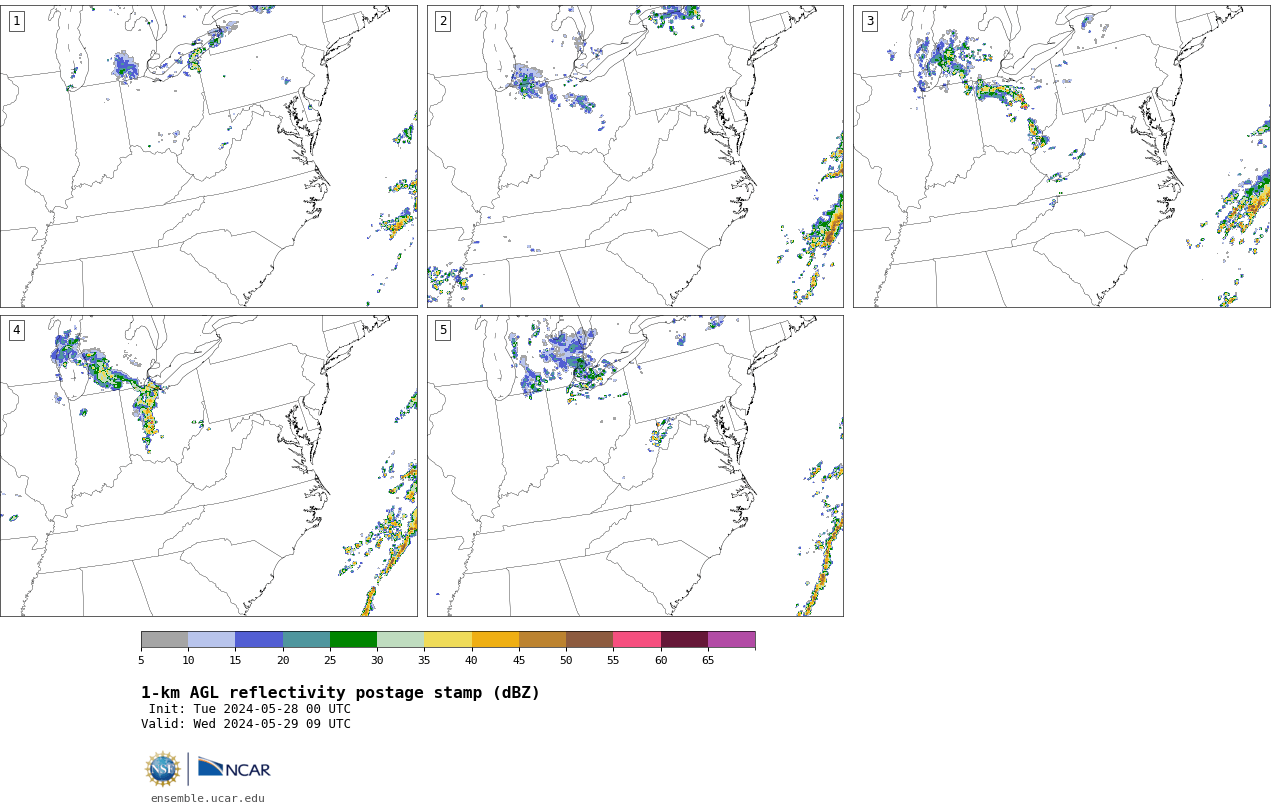
Task: Click the colorbar tick label 20
Action: [283, 660]
